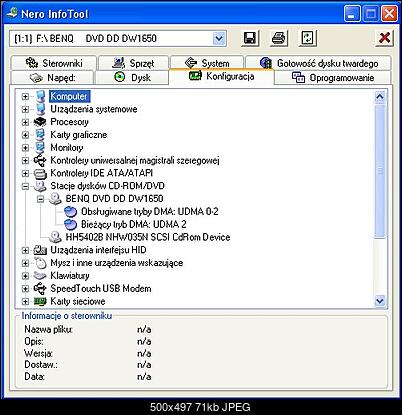The image size is (402, 415).
Task: Click the Procesory chip icon
Action: tap(40, 122)
